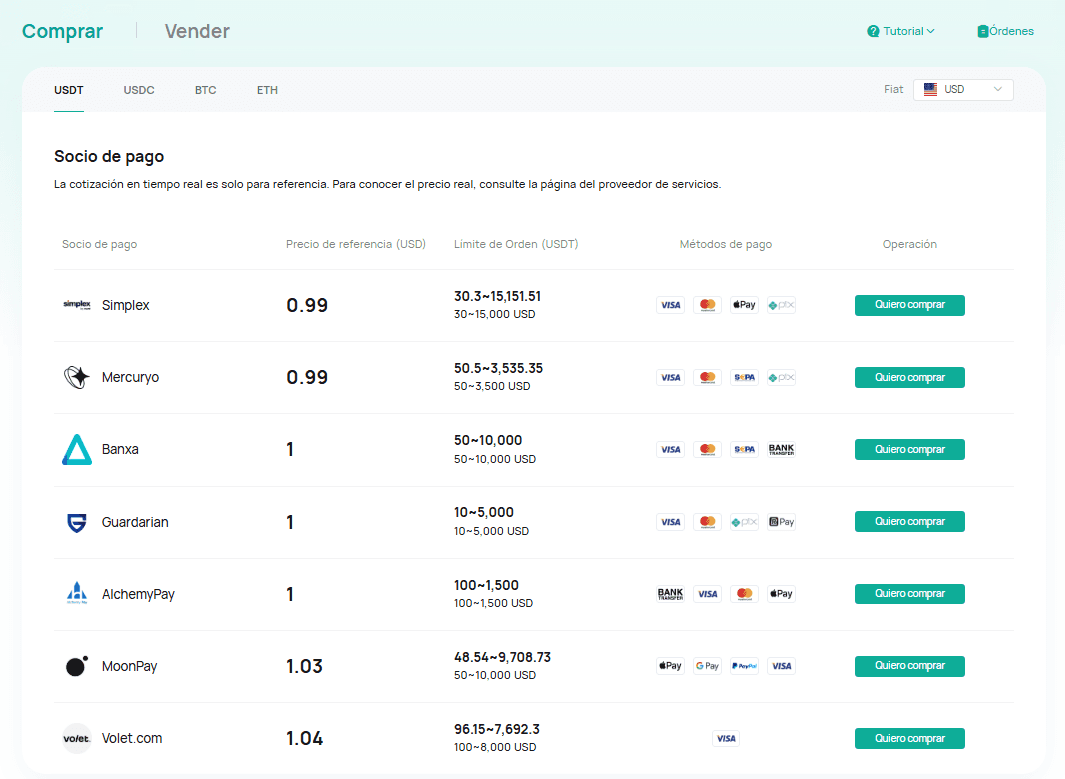Click the limit 96.15~7,692.3

[x=497, y=729]
